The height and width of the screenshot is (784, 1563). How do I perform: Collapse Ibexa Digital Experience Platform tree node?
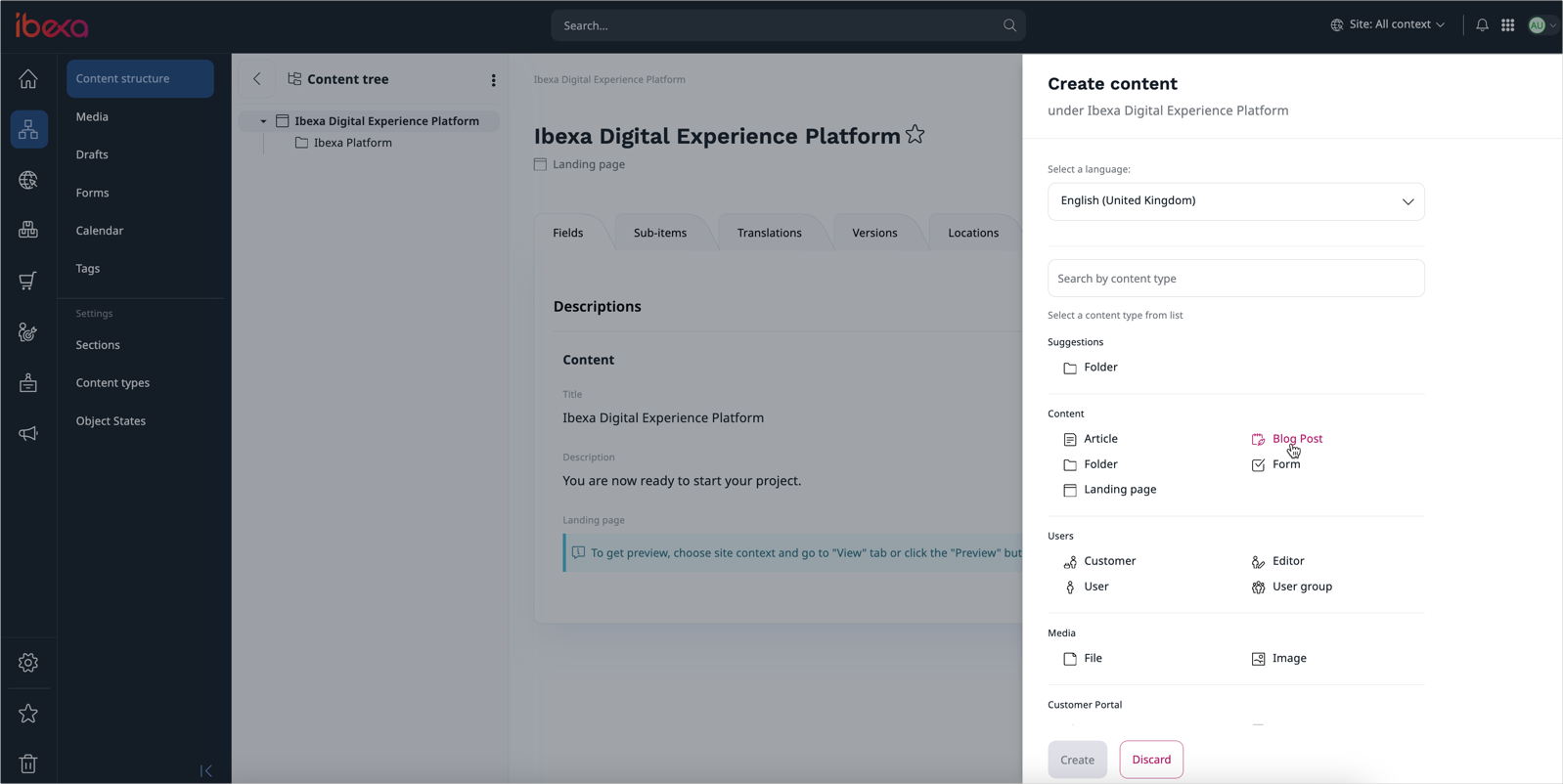[263, 121]
